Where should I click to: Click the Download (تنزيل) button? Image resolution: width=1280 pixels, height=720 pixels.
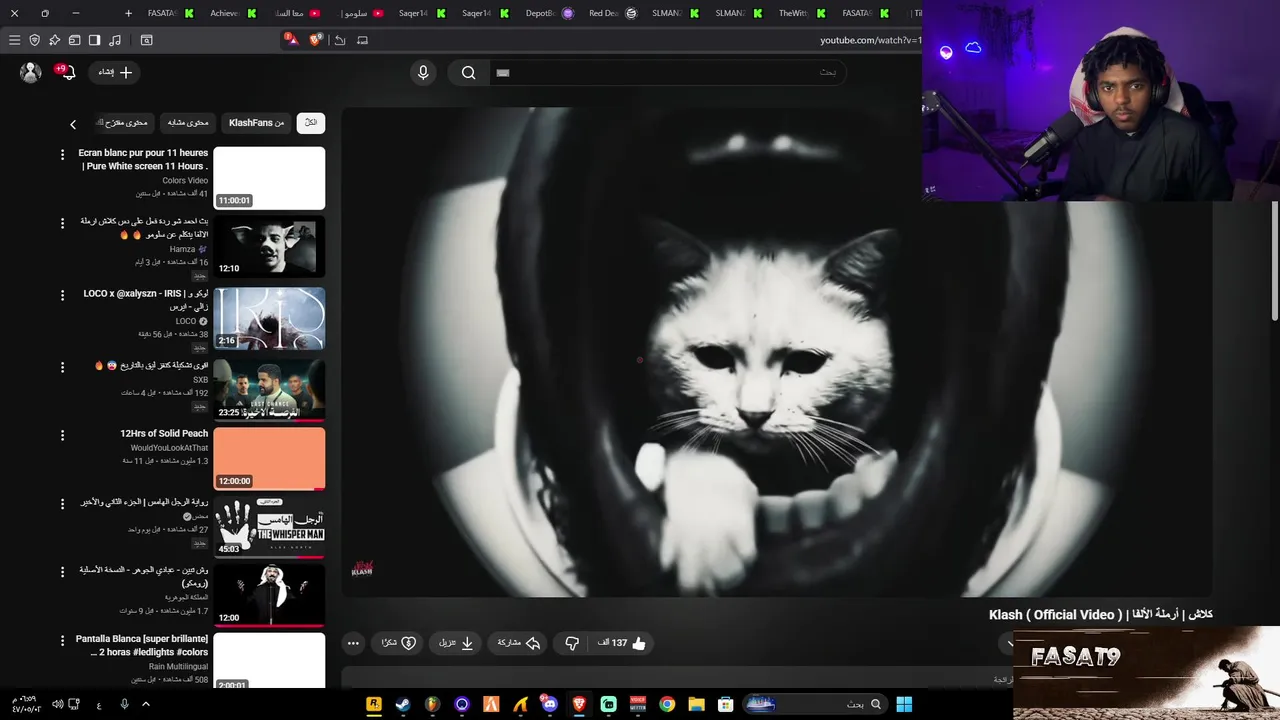pos(456,643)
